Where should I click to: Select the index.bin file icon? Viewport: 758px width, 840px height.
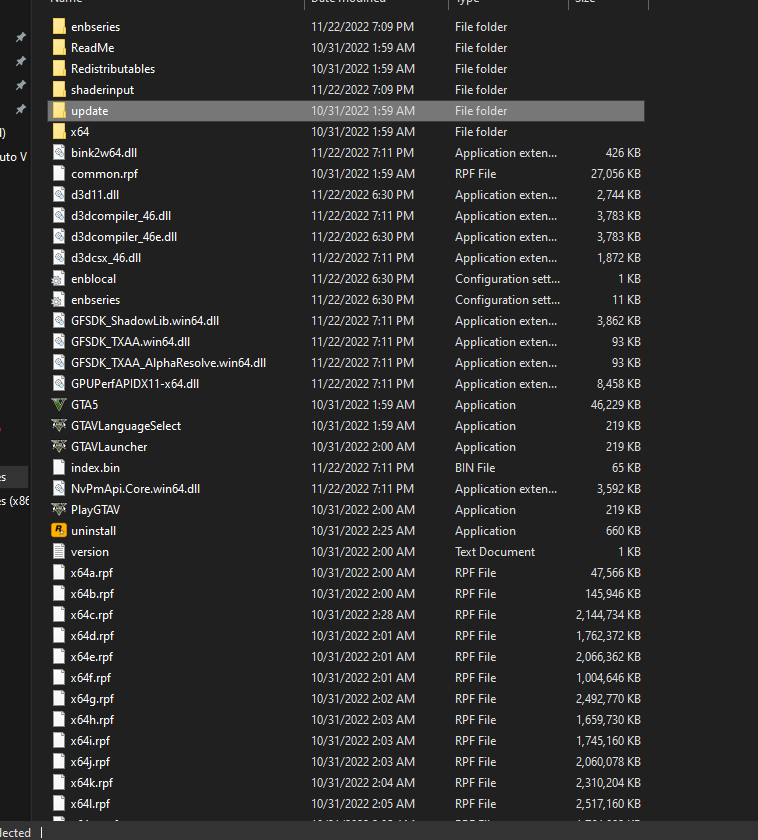tap(59, 468)
